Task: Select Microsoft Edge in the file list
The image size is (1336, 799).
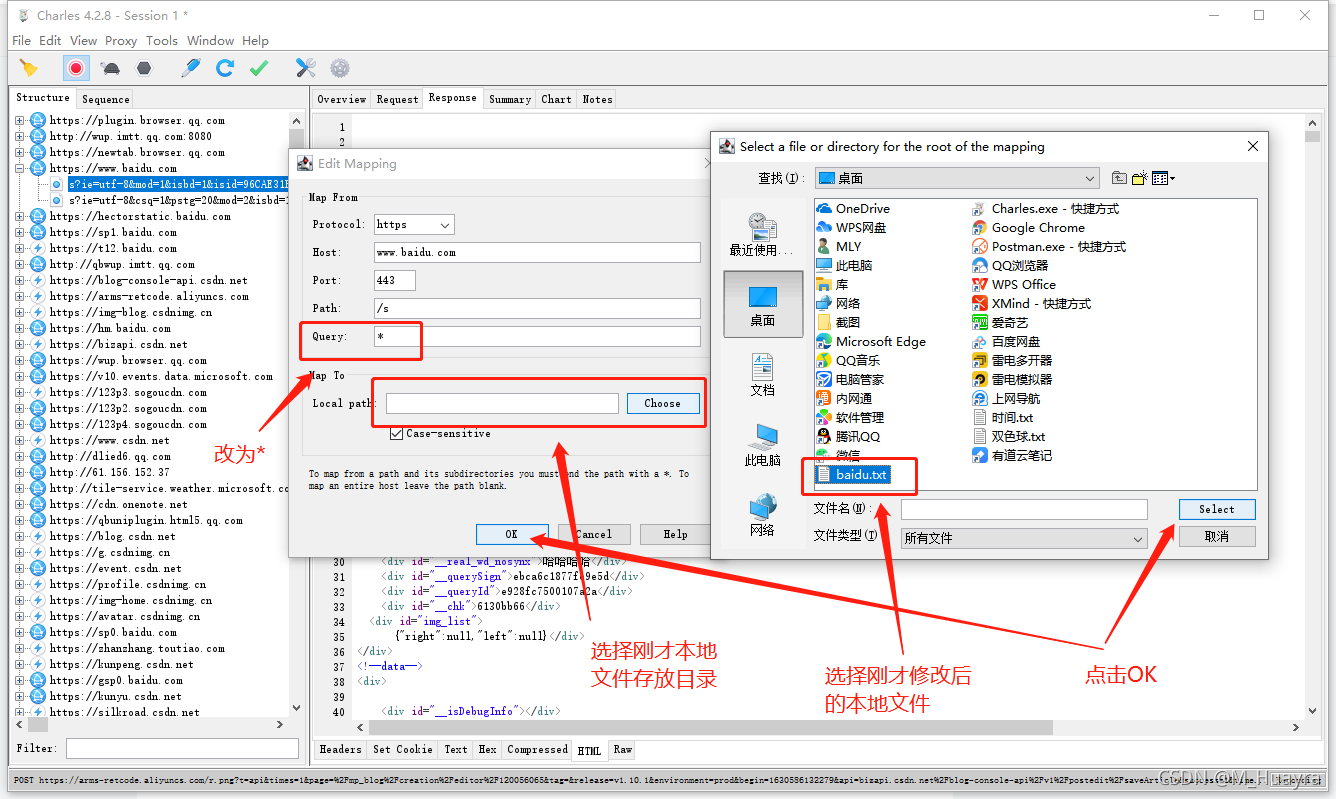Action: [870, 341]
